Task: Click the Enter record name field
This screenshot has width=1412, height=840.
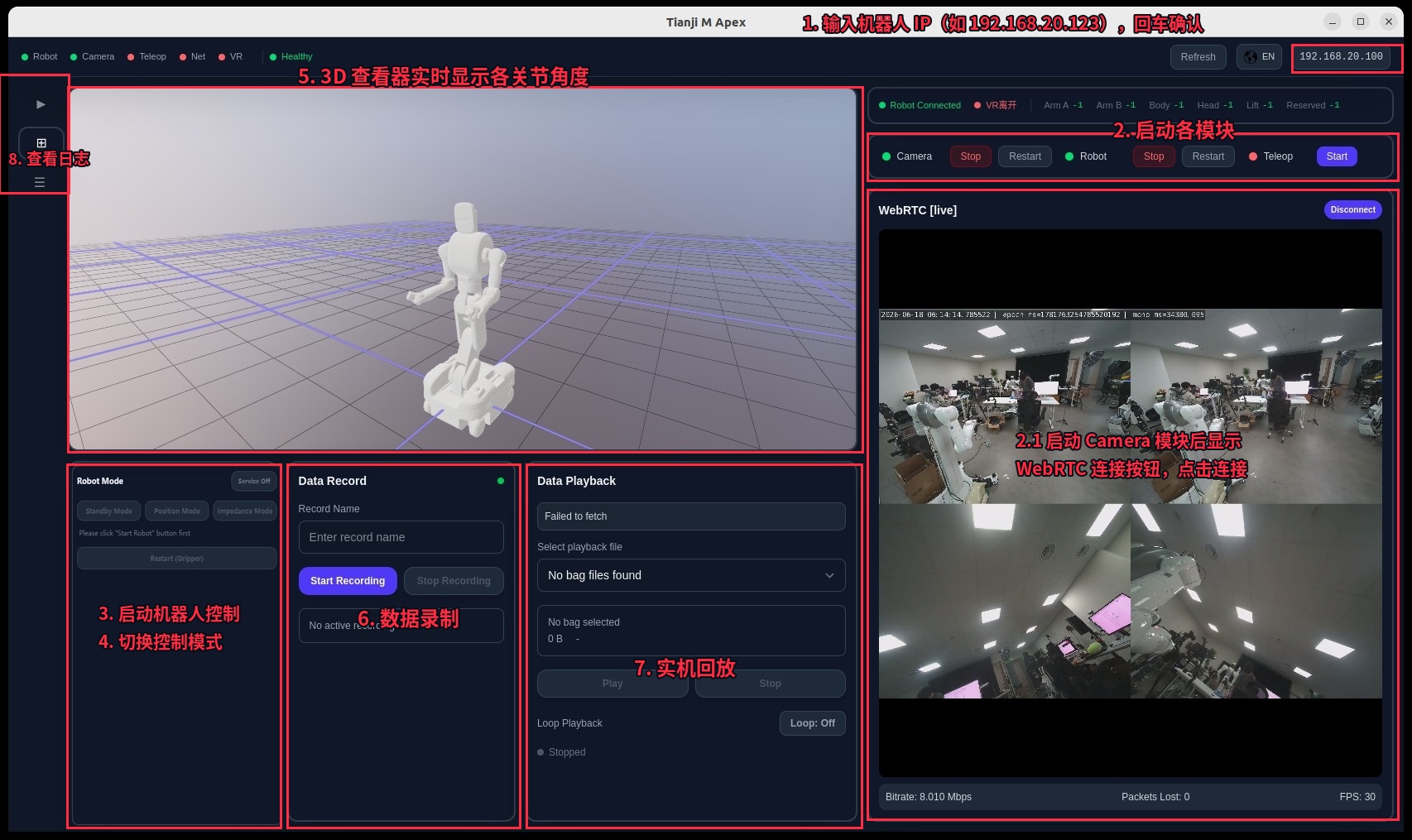Action: pyautogui.click(x=401, y=537)
